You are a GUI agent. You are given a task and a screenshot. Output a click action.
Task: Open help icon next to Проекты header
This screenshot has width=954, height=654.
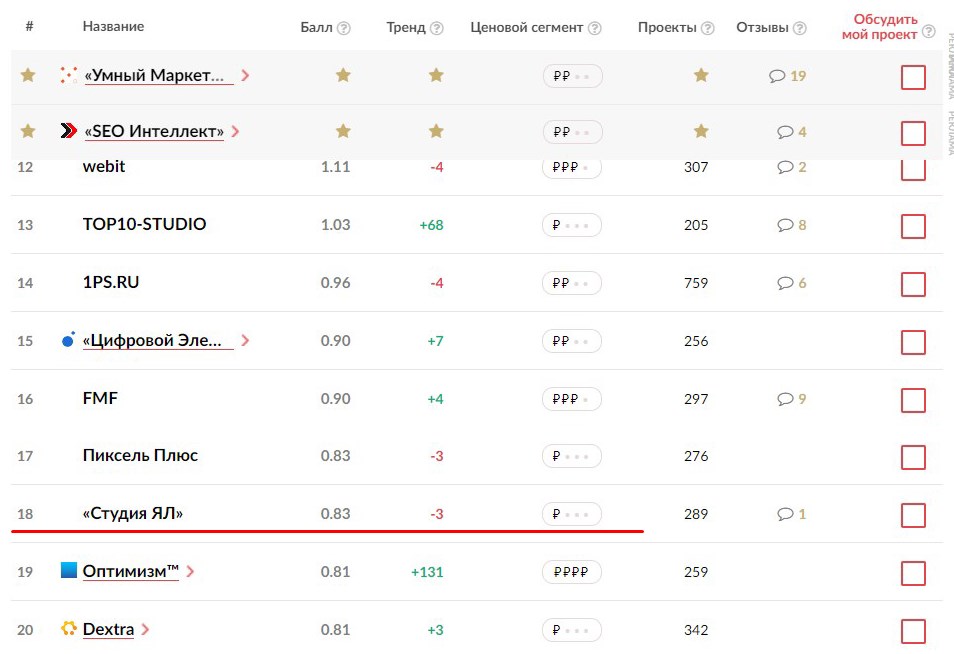click(708, 28)
